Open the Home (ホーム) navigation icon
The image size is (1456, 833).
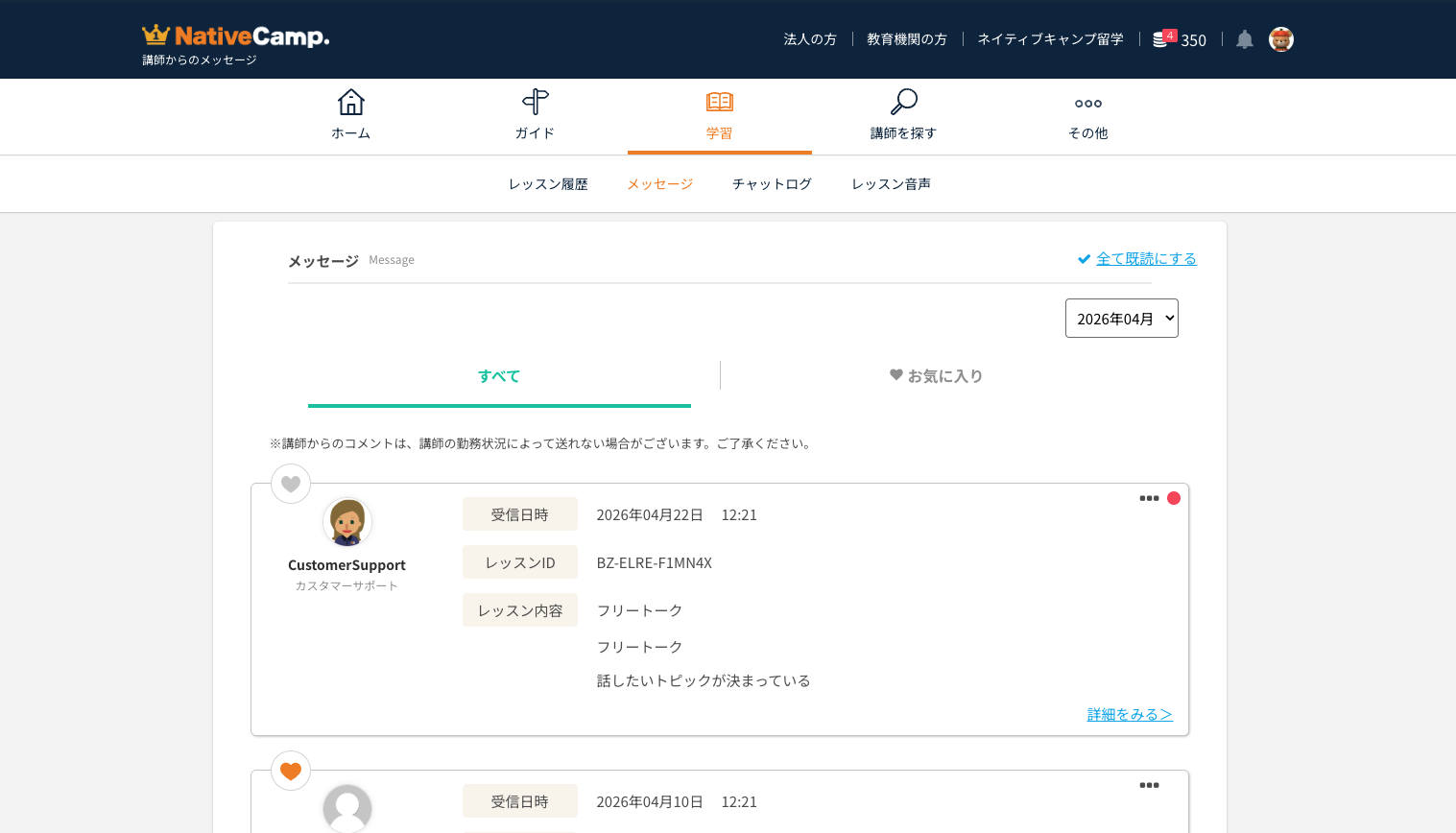(351, 102)
